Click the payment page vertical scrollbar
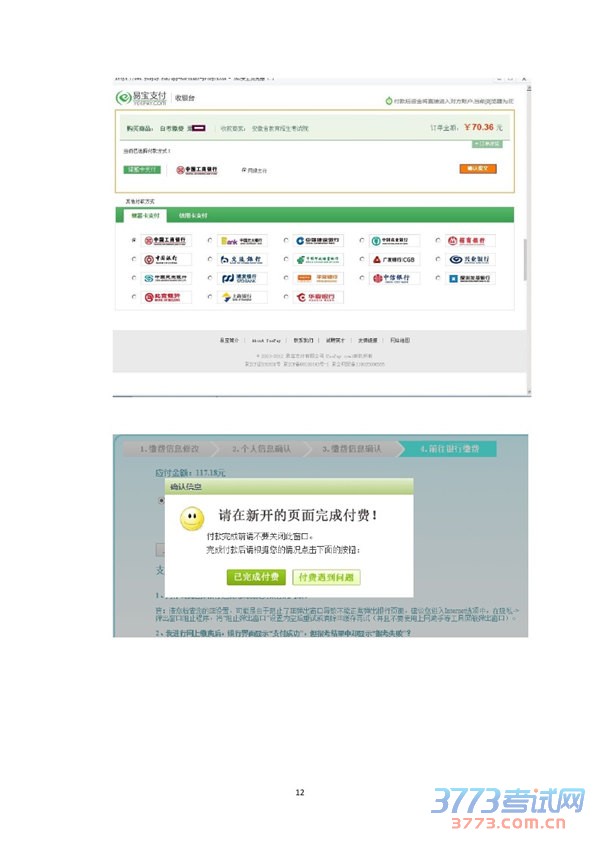Screen dimensions: 600x848 coord(525,250)
